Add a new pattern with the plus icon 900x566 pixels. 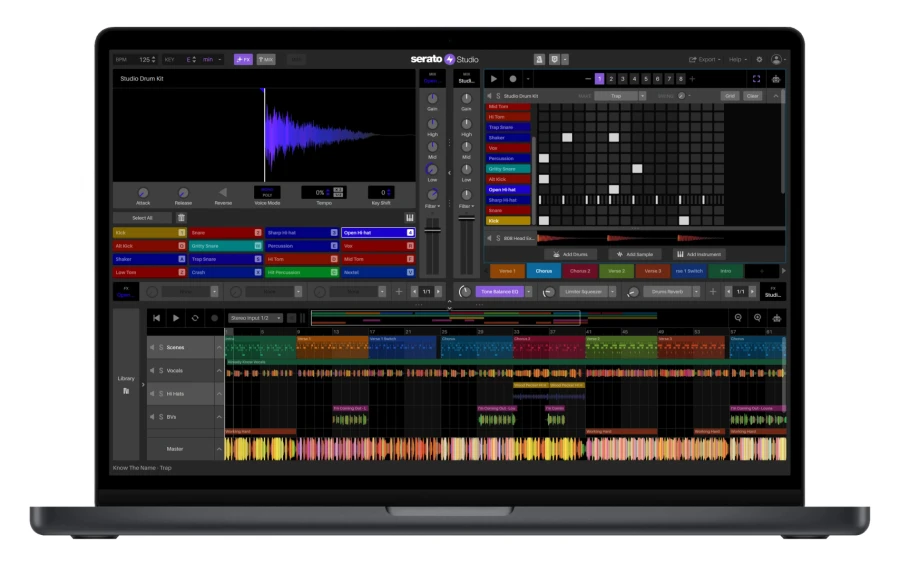click(692, 79)
